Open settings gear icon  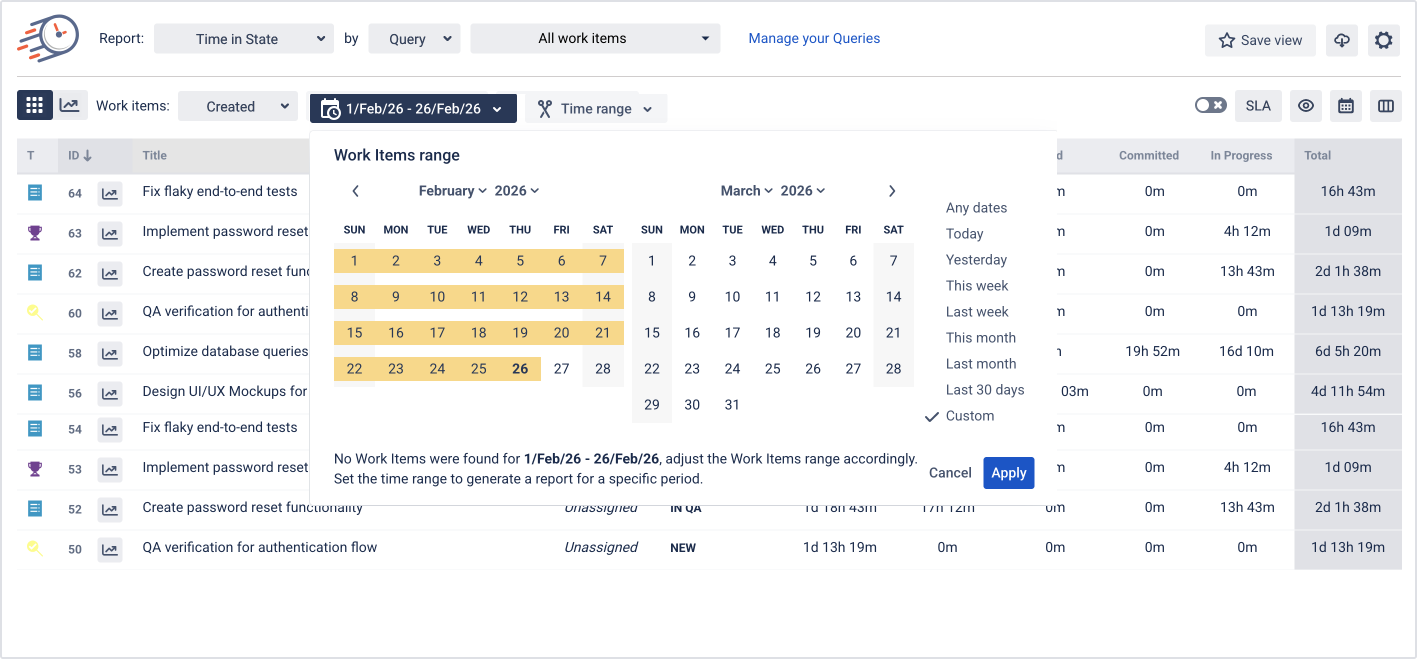pyautogui.click(x=1383, y=40)
